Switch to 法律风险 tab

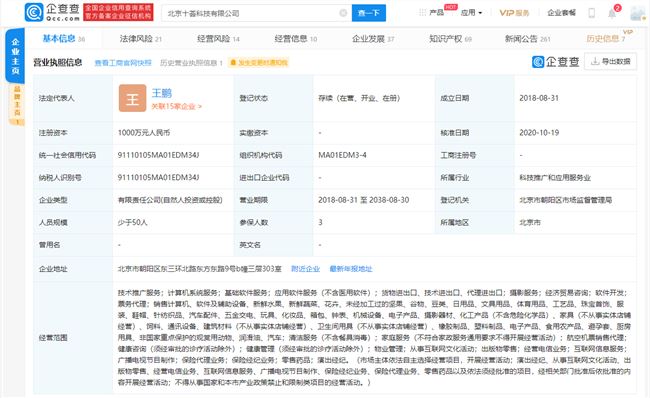141,39
